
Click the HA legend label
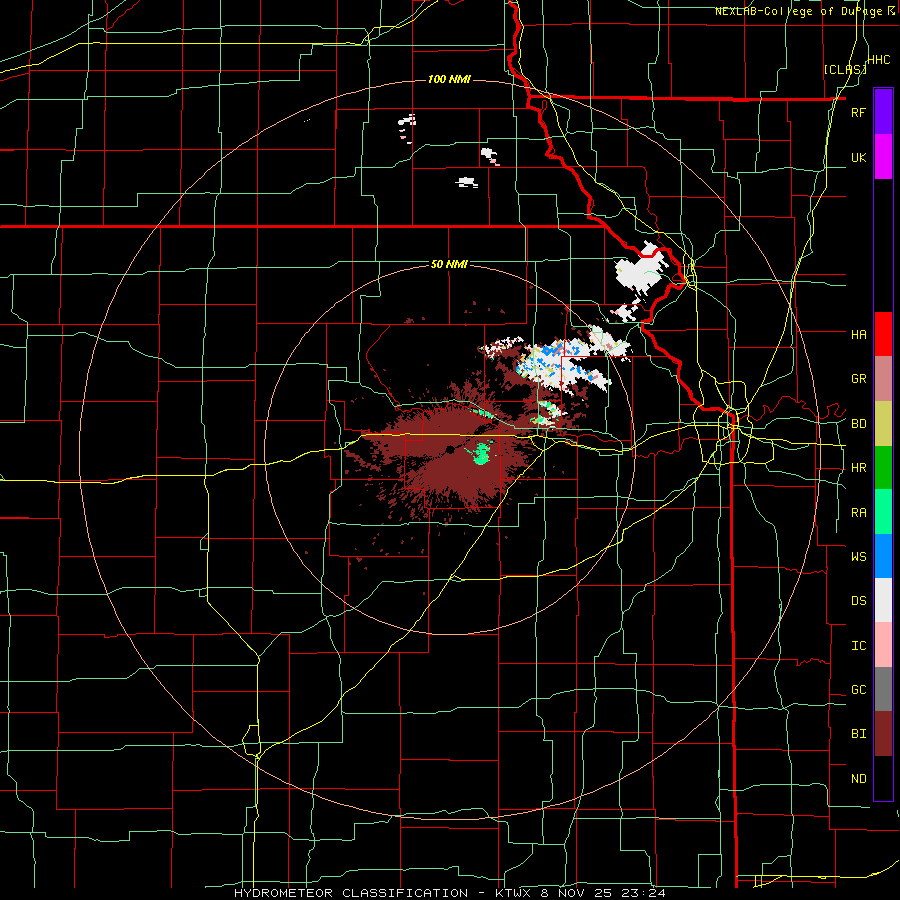pos(858,334)
